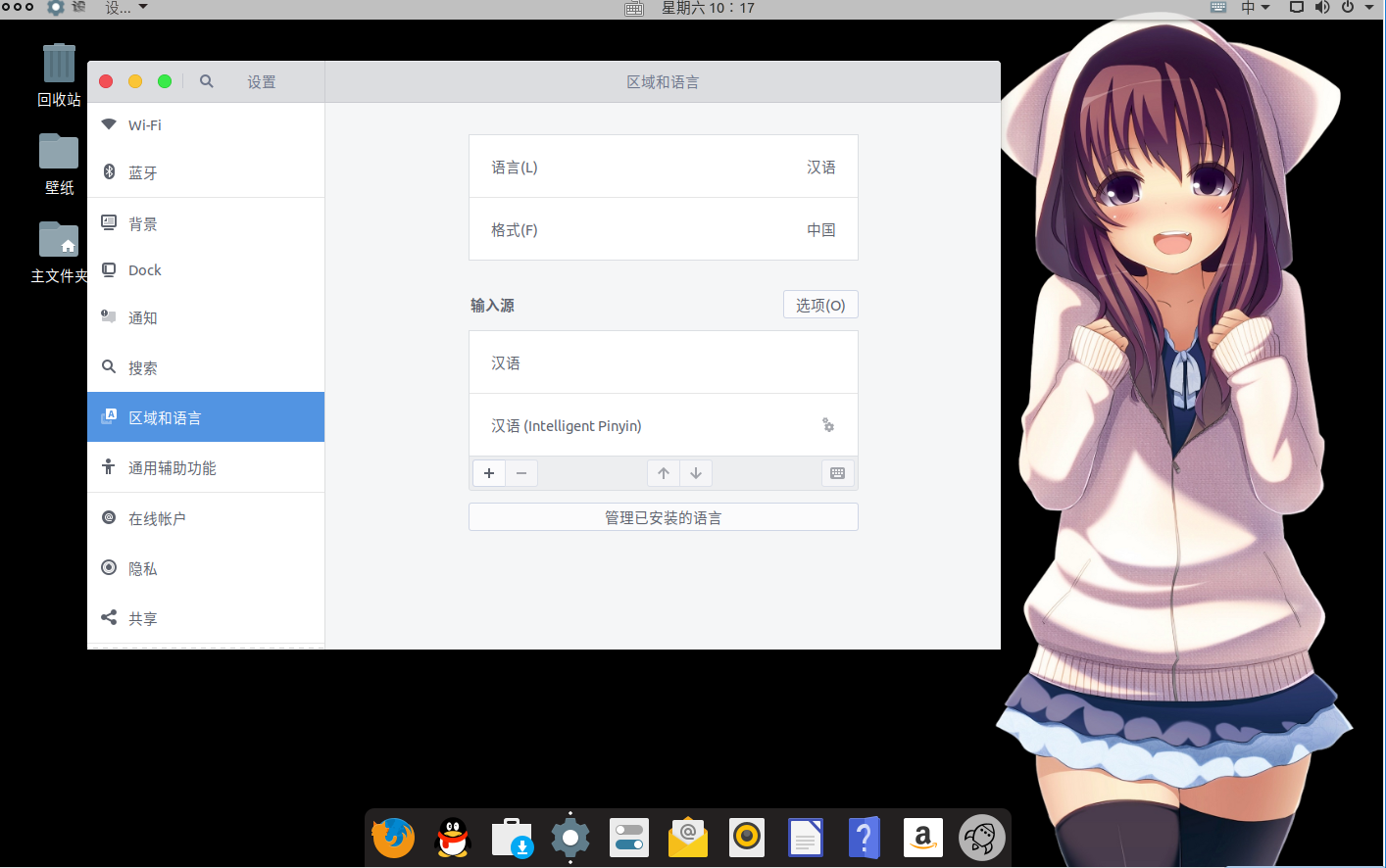Launch Rhythmbox music player from dock

point(747,838)
